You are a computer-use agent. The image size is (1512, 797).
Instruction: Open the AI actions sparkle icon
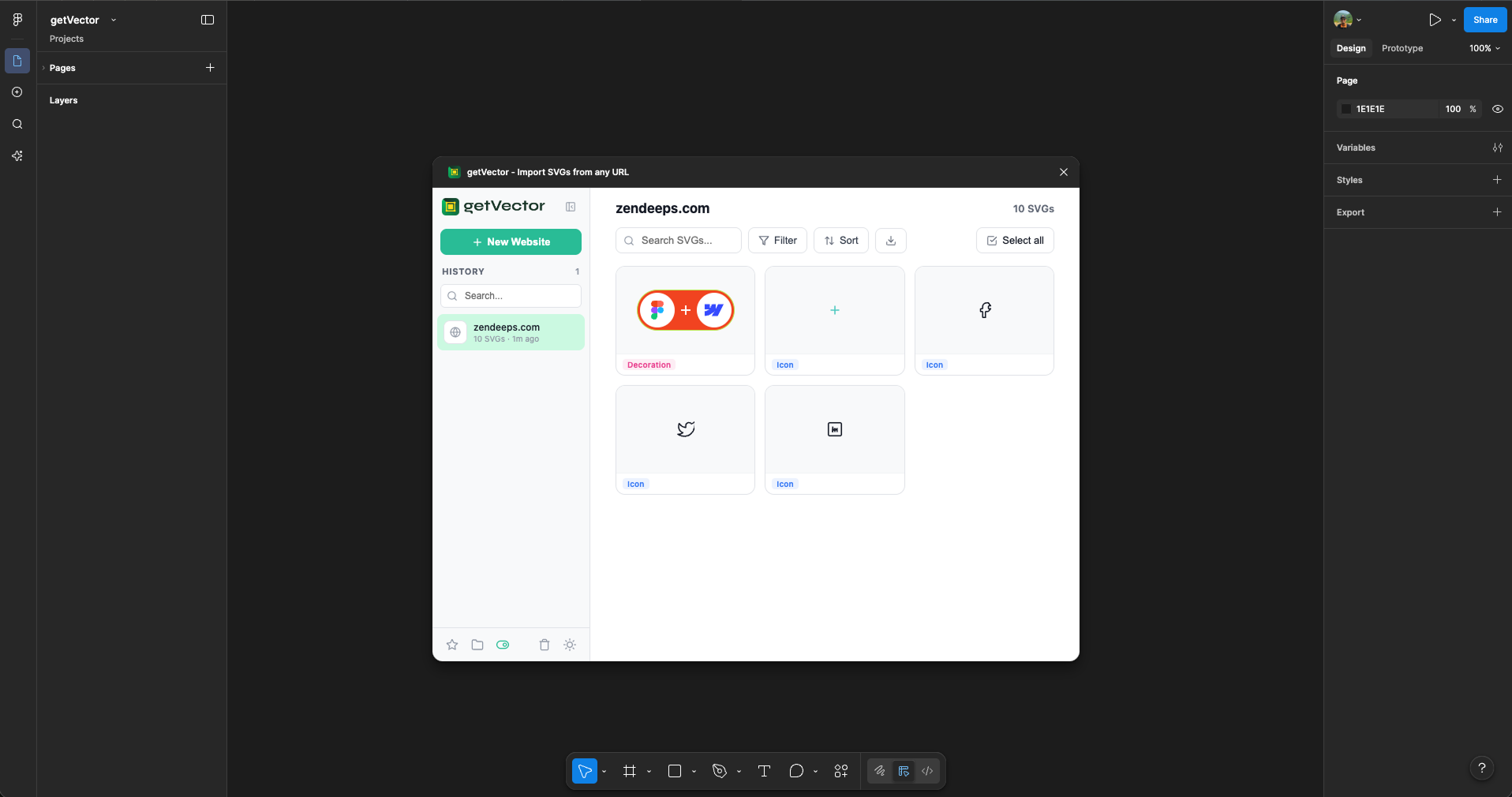pyautogui.click(x=17, y=156)
